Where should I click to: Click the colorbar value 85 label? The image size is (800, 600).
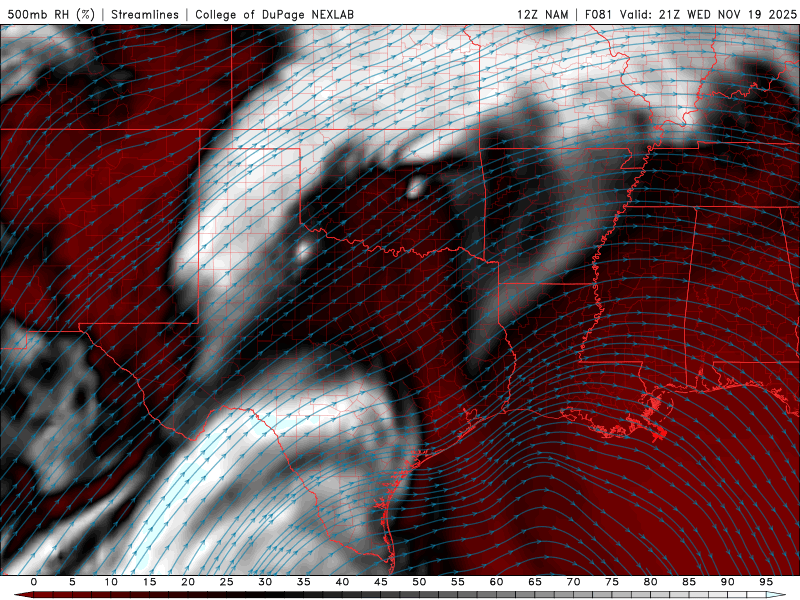click(689, 582)
